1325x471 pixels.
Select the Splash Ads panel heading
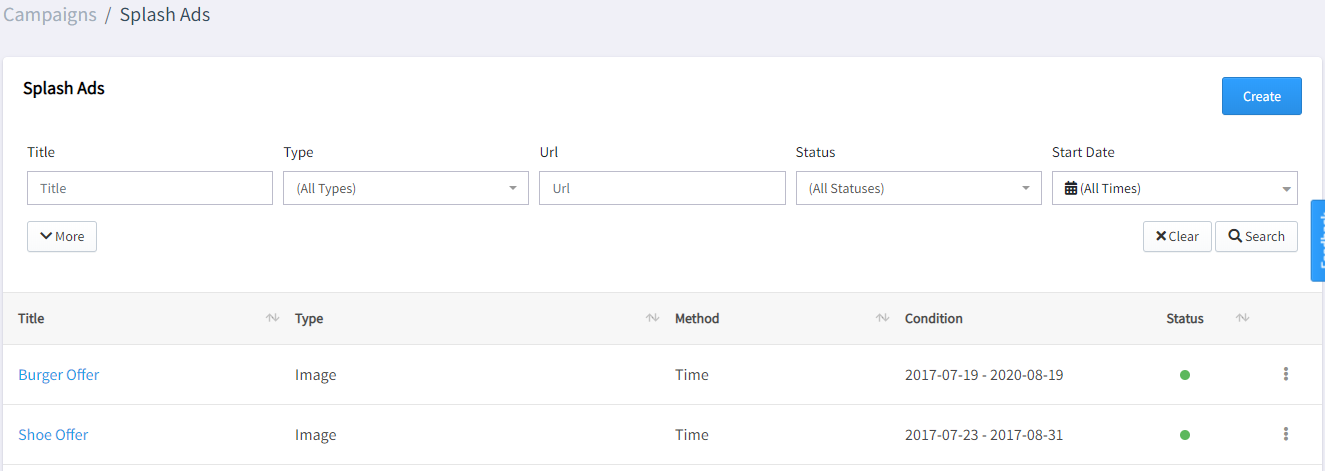[64, 88]
